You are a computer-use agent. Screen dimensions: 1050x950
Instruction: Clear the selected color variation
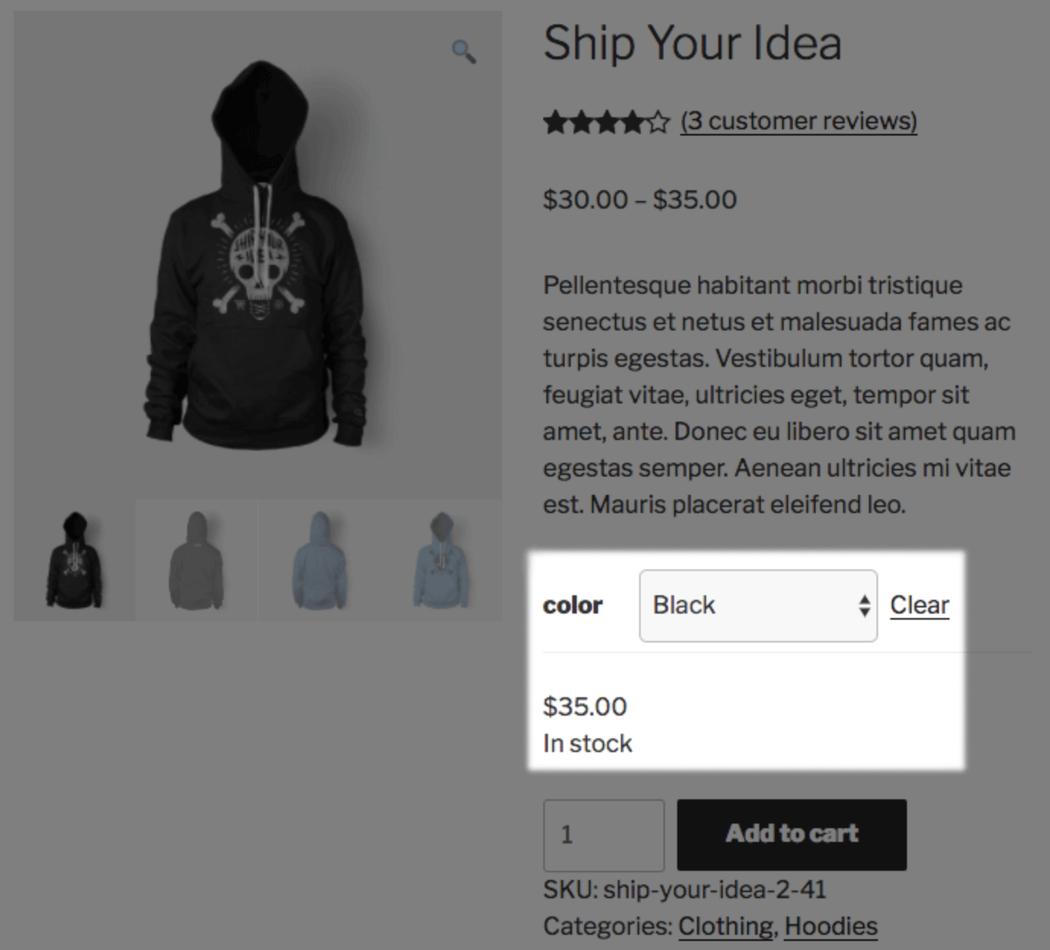pyautogui.click(x=918, y=604)
